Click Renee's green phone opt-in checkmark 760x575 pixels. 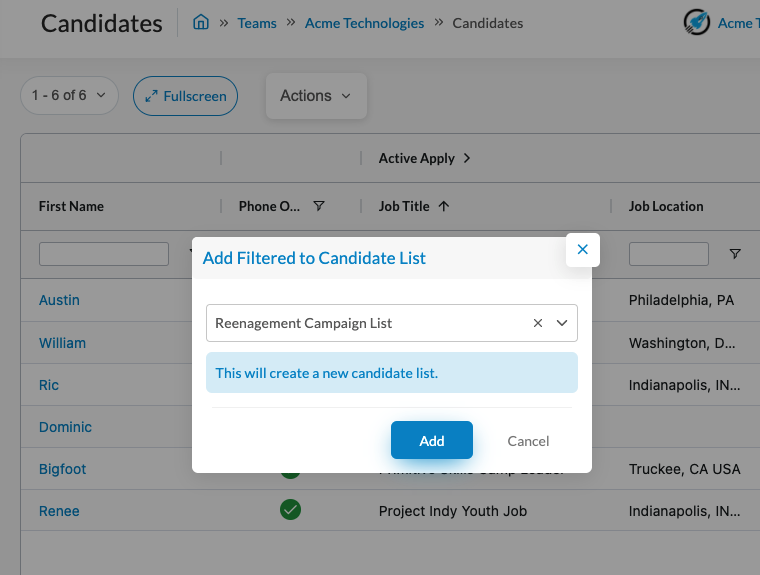(x=290, y=511)
